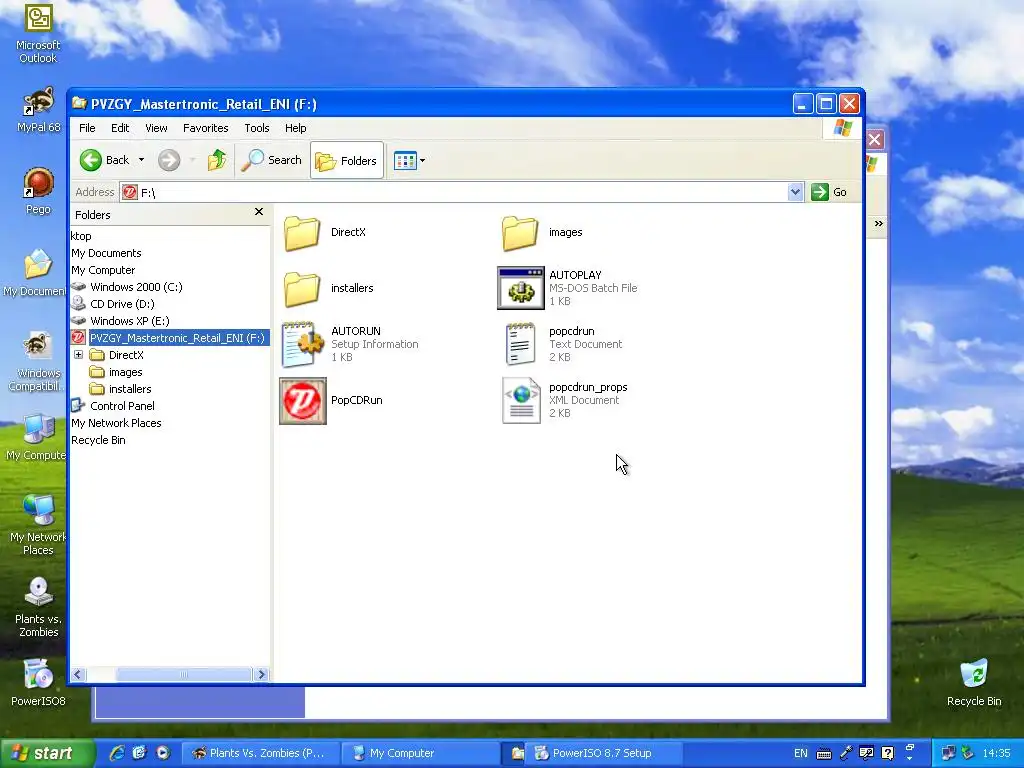Select My Computer in folder tree
The image size is (1024, 768).
click(103, 270)
